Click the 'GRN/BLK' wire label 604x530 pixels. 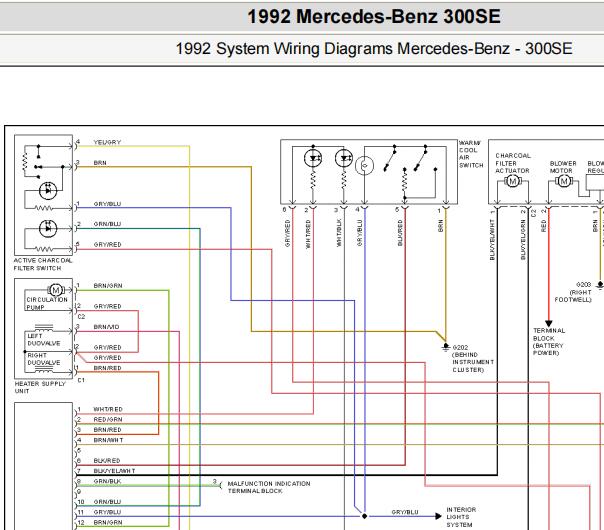click(107, 481)
